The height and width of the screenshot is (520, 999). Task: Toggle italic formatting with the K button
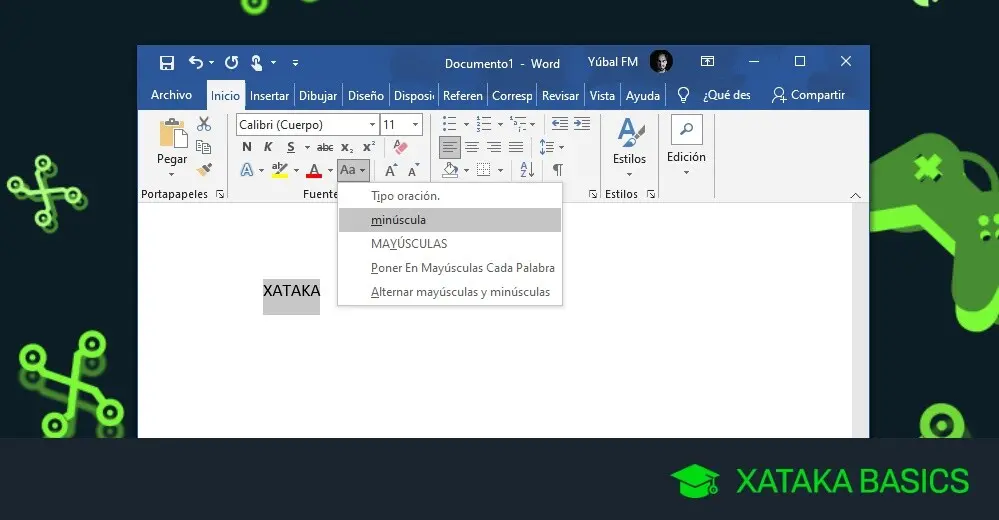click(x=268, y=147)
